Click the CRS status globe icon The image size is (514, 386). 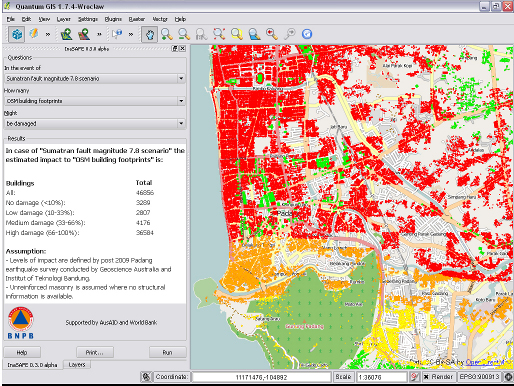[x=508, y=377]
